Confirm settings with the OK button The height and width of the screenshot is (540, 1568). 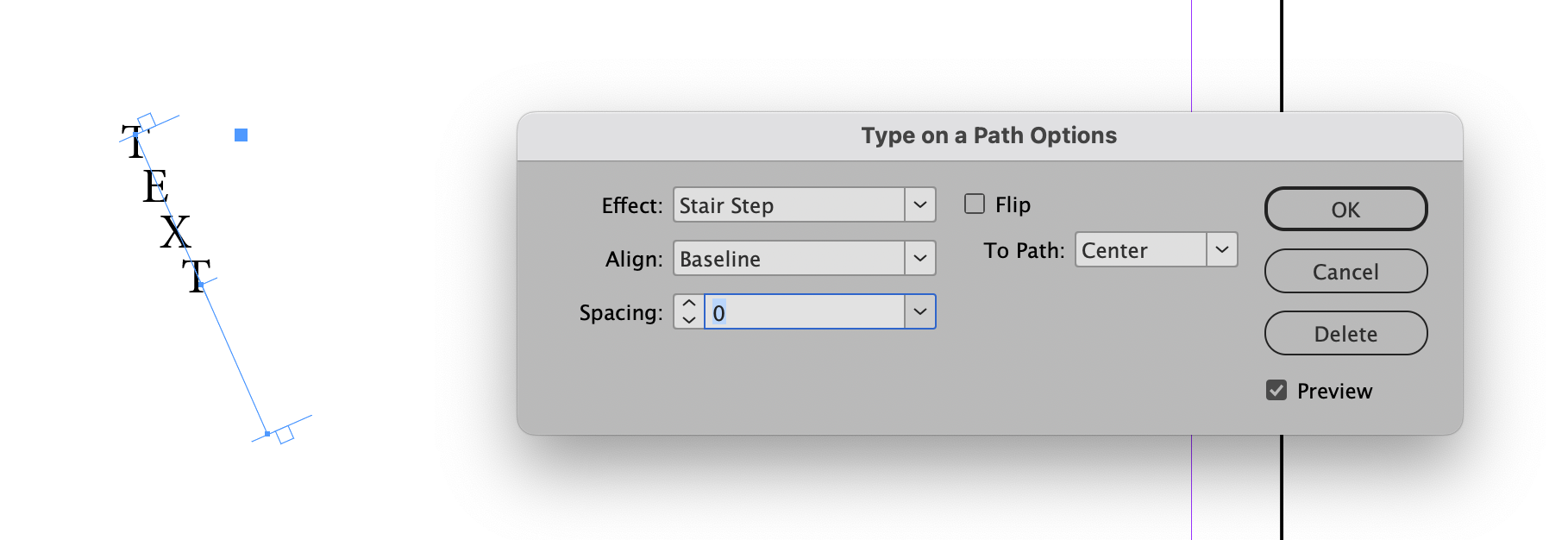coord(1345,209)
